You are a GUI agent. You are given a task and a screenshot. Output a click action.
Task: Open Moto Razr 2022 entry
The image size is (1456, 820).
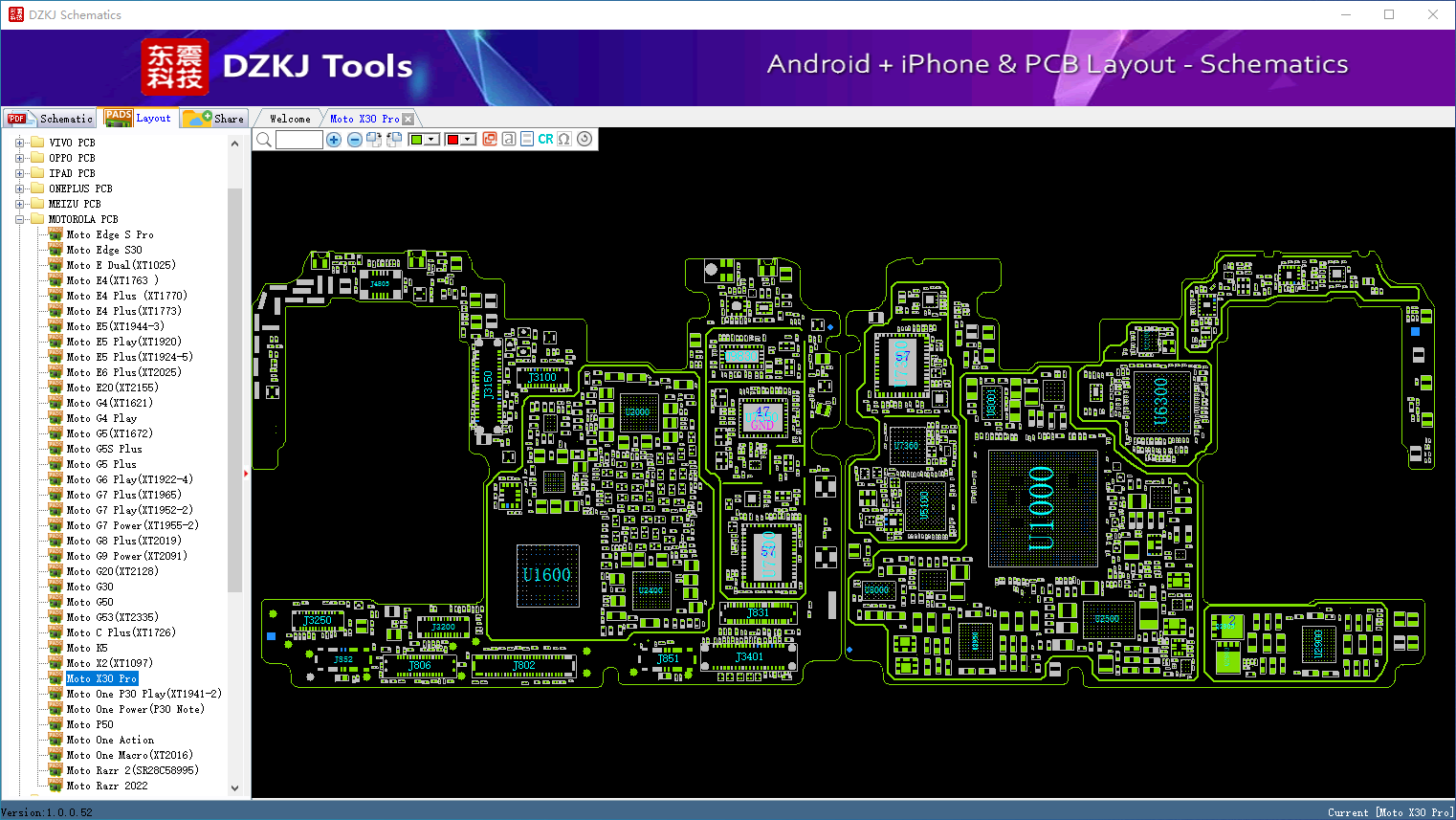pos(107,786)
